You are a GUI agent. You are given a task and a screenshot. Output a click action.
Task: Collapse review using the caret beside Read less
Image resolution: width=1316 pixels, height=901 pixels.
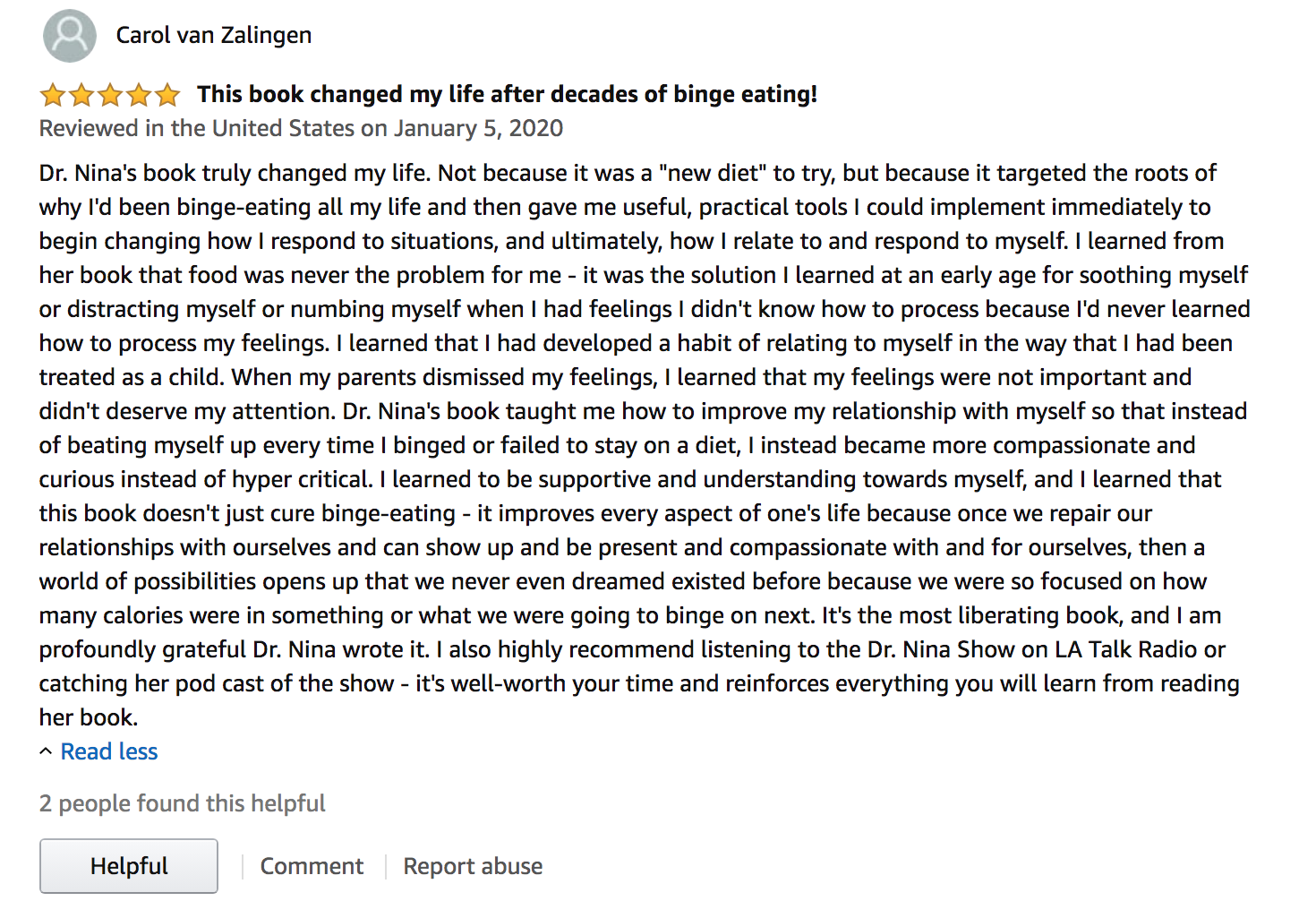pos(46,751)
